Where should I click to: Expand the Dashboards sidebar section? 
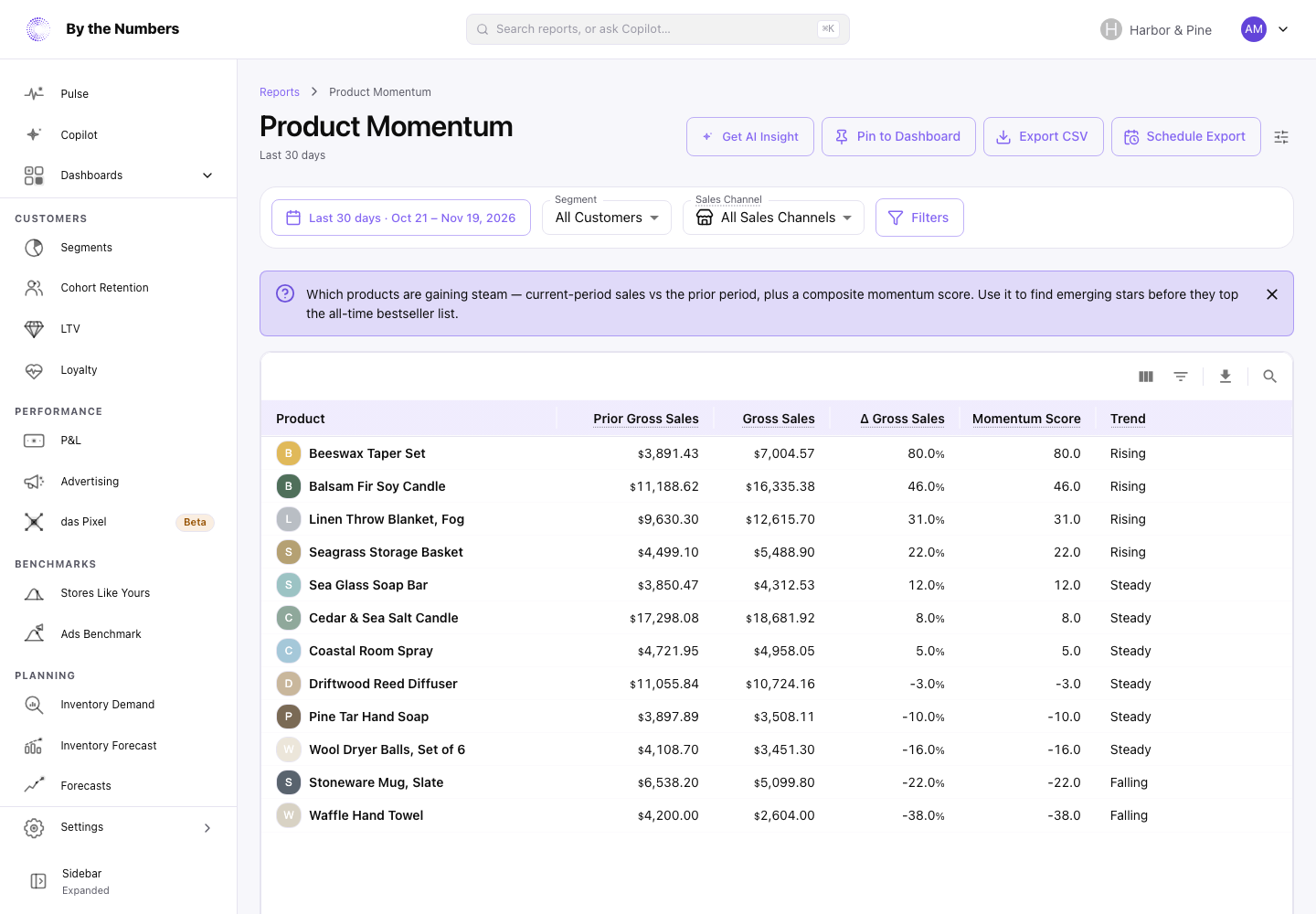[x=119, y=175]
